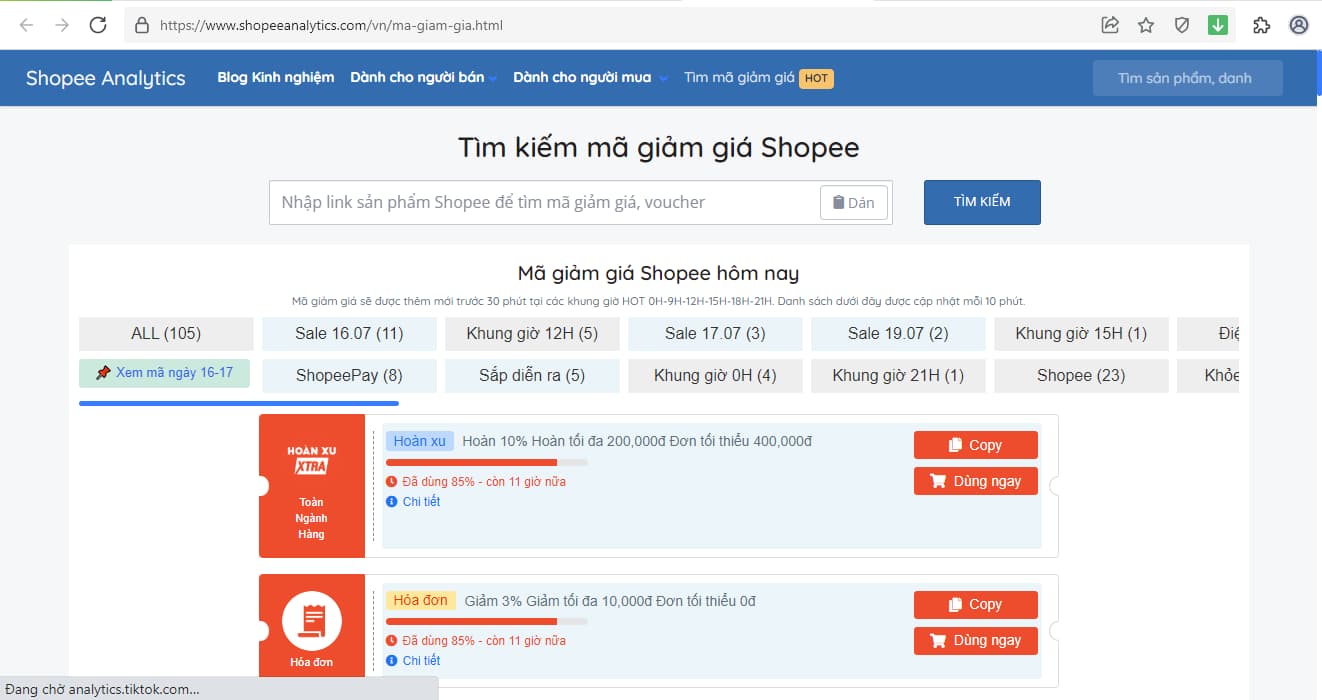Click the share page icon in address bar
The image size is (1322, 700).
[1110, 25]
